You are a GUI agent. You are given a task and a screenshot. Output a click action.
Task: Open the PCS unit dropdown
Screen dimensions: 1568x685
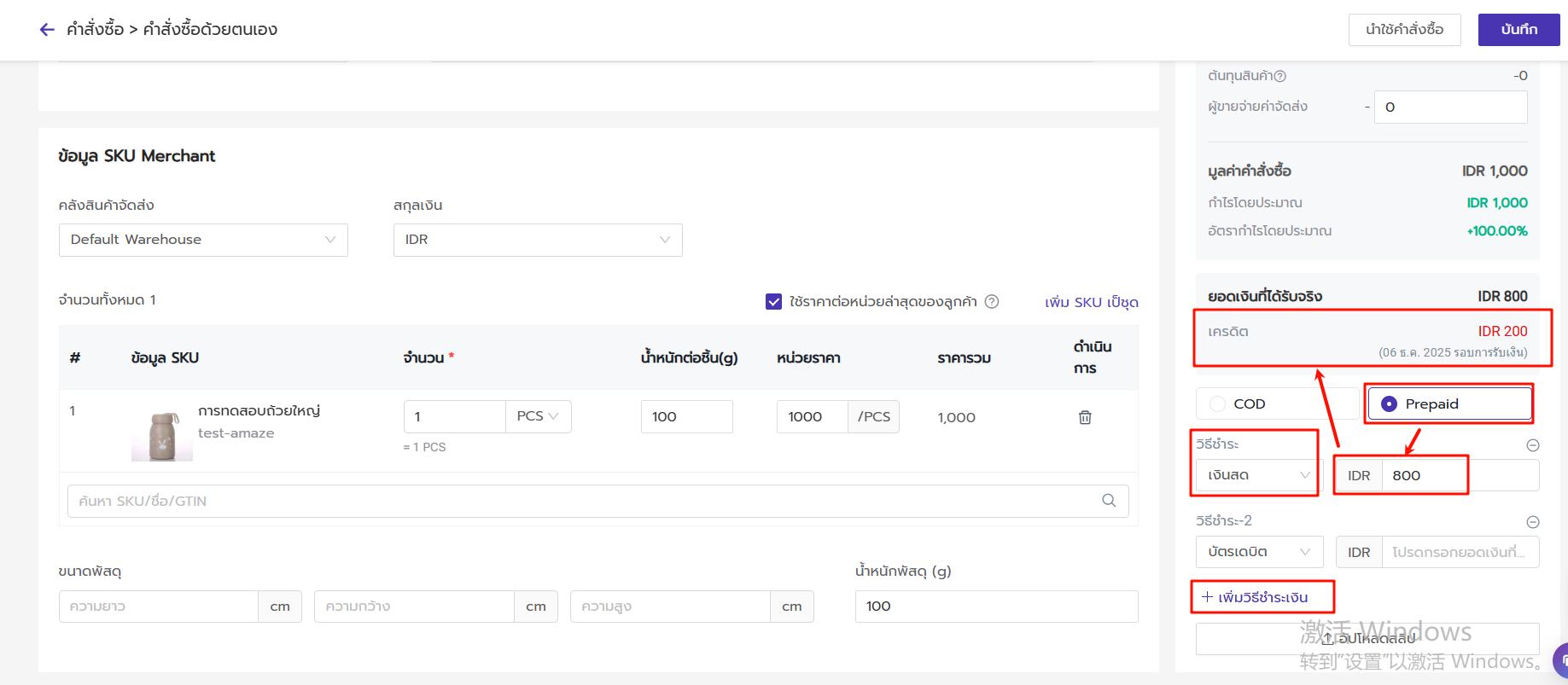pos(538,416)
